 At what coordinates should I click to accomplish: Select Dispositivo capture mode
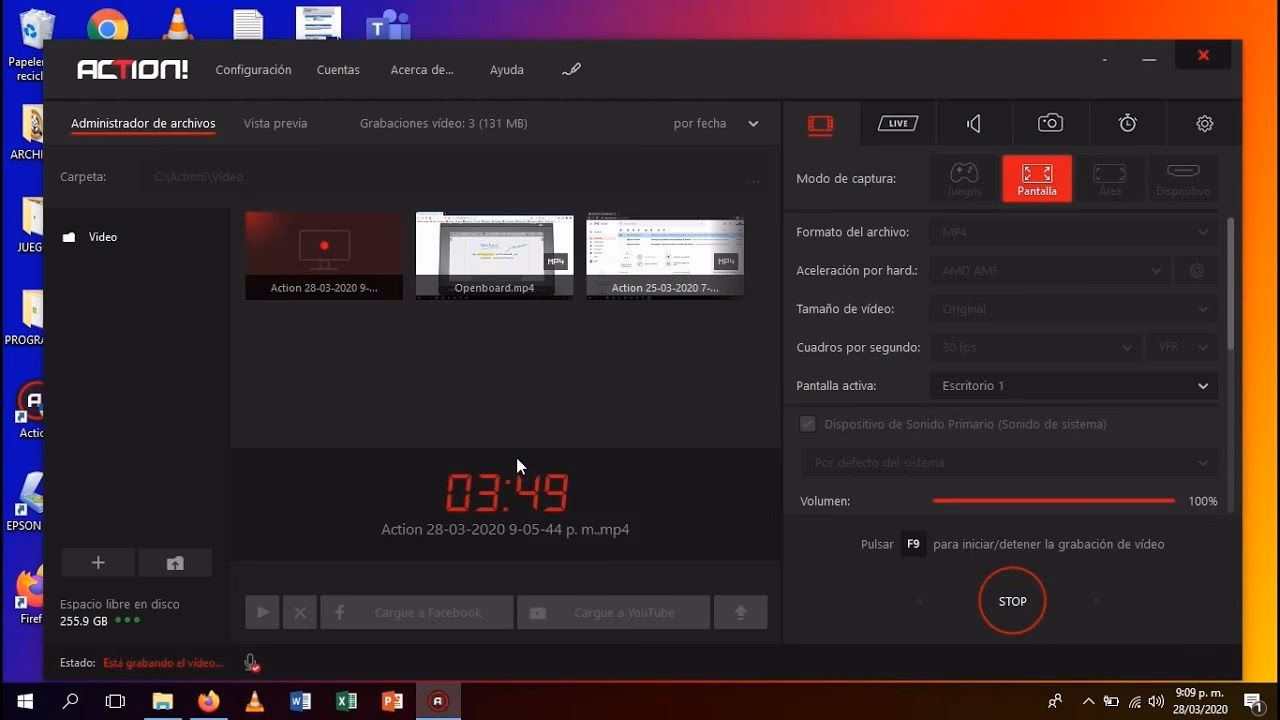(1183, 179)
